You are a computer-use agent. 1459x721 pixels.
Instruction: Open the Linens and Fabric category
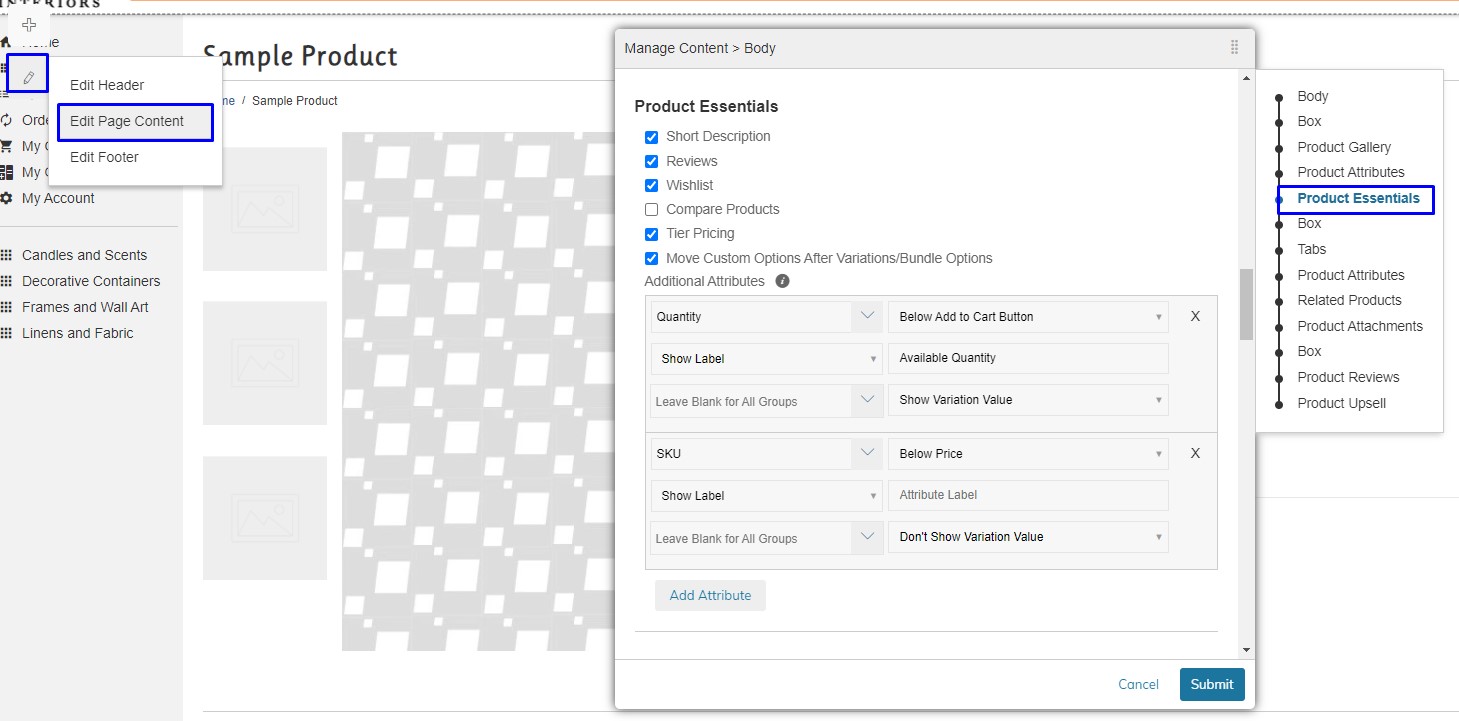point(77,333)
